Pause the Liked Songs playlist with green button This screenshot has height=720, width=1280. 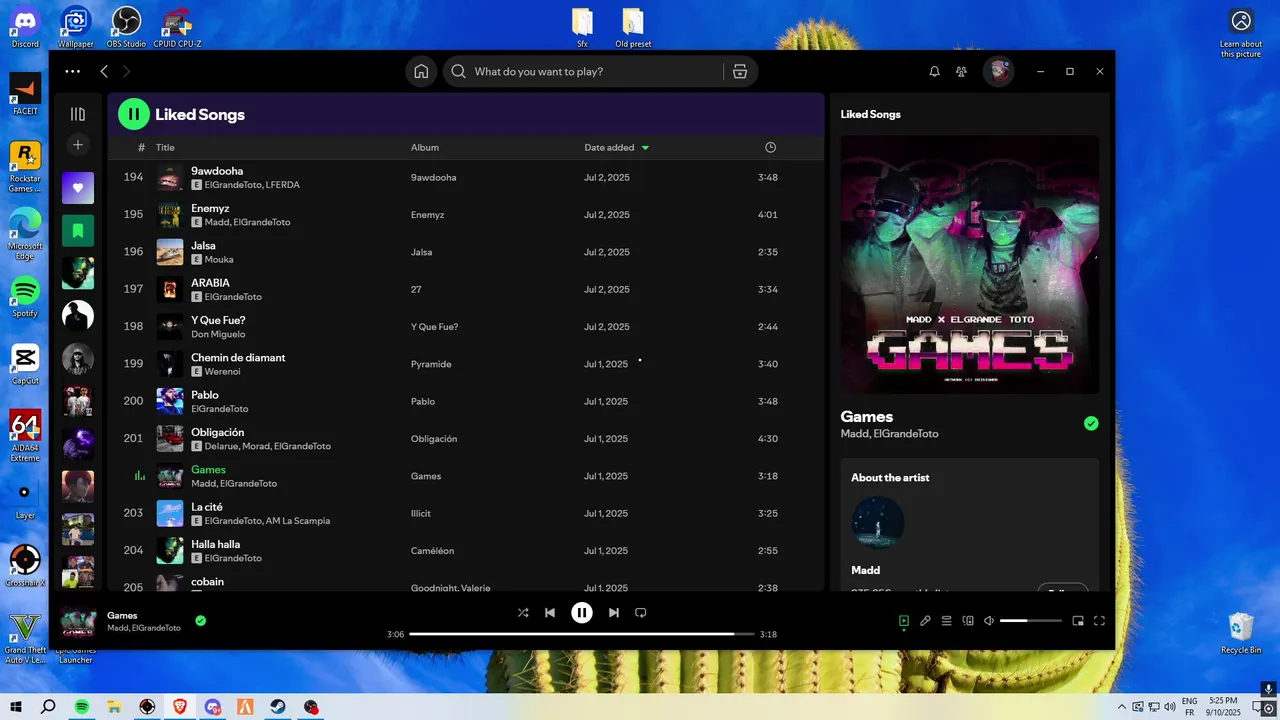[x=134, y=114]
